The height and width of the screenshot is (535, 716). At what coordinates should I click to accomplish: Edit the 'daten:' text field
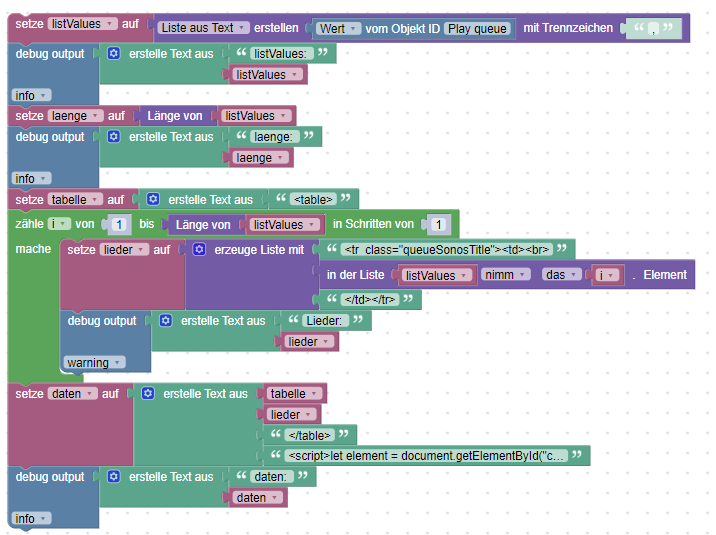point(270,477)
